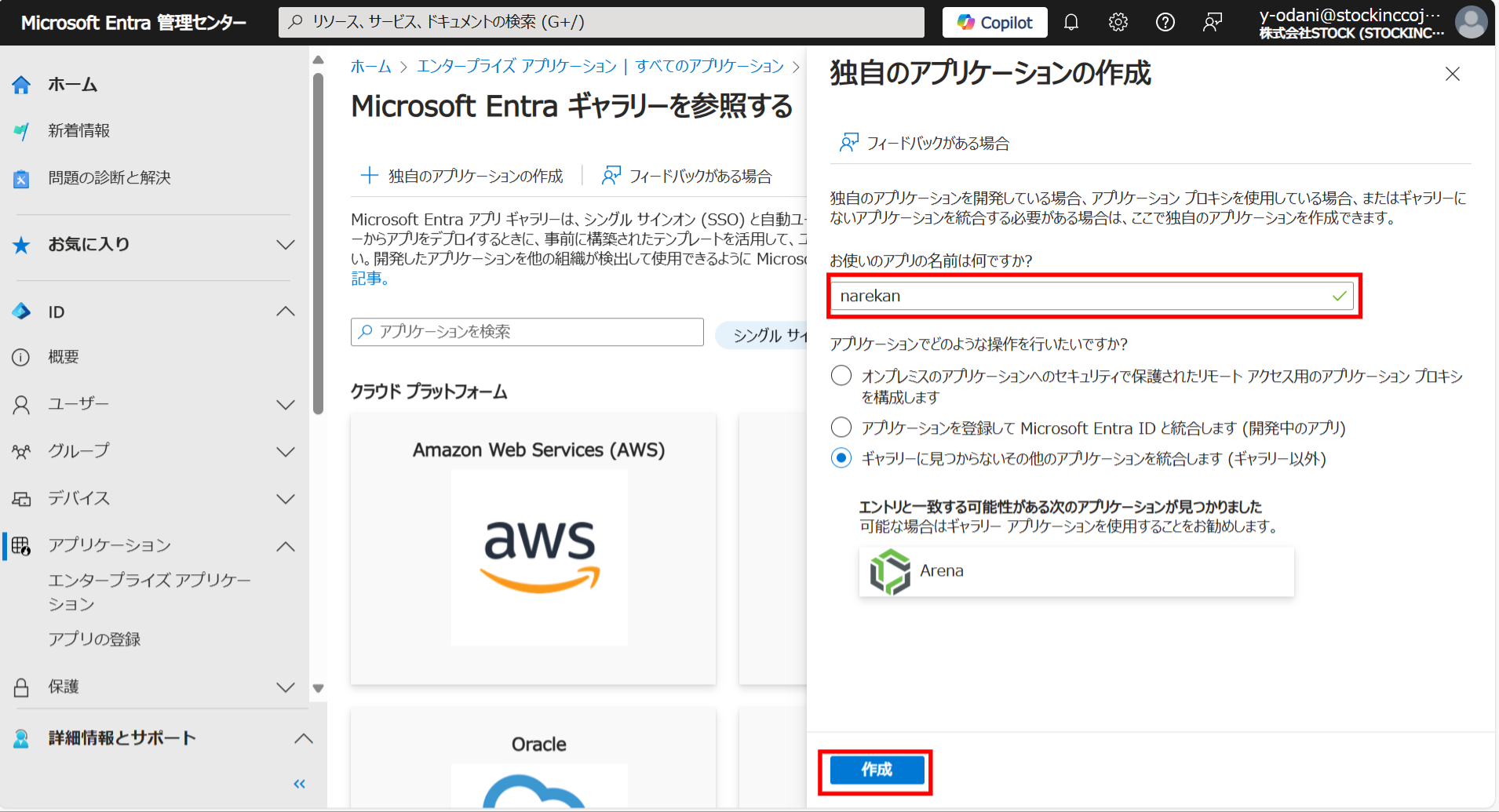Click エンタープライズ アプリケーション breadcrumb link
This screenshot has width=1499, height=812.
click(x=516, y=67)
